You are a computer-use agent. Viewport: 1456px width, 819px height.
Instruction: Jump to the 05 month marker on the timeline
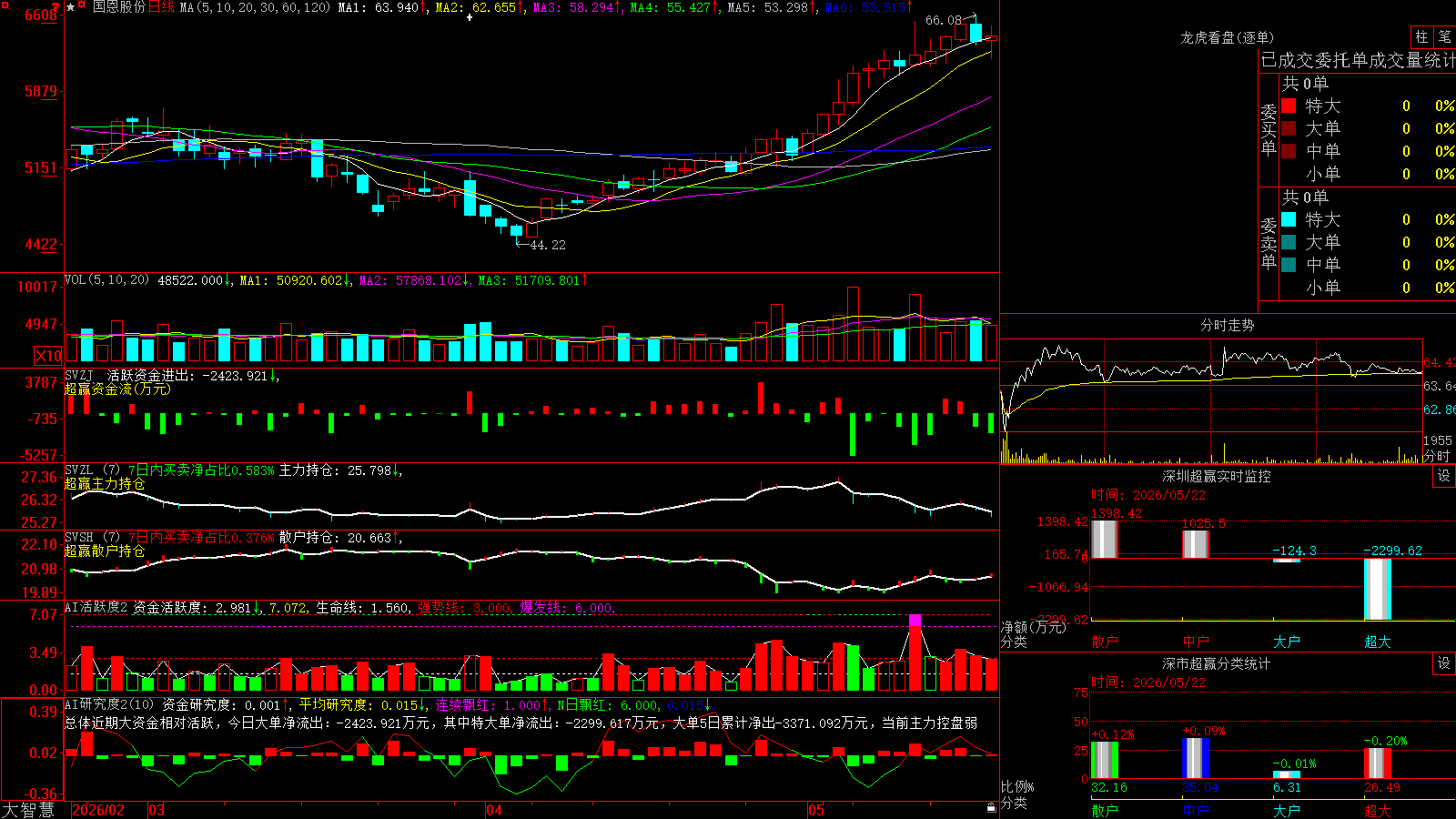click(x=816, y=810)
